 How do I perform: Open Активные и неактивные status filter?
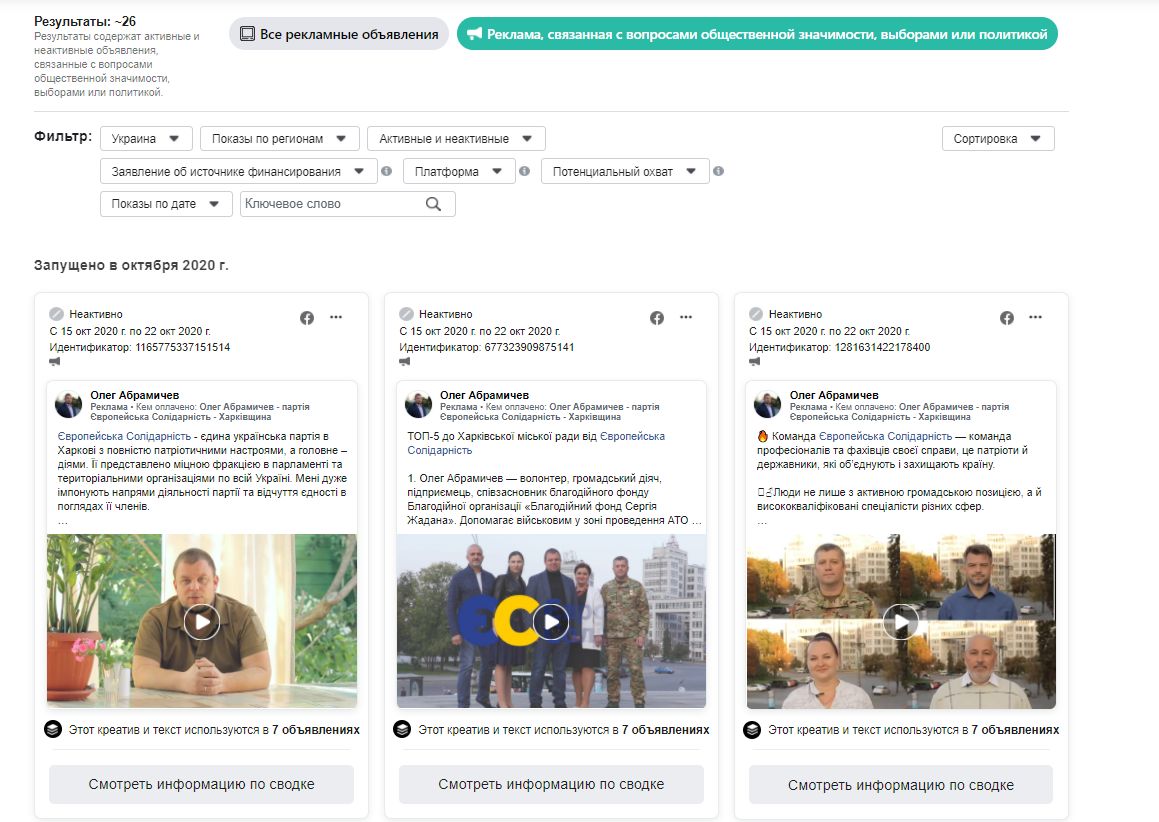(456, 139)
